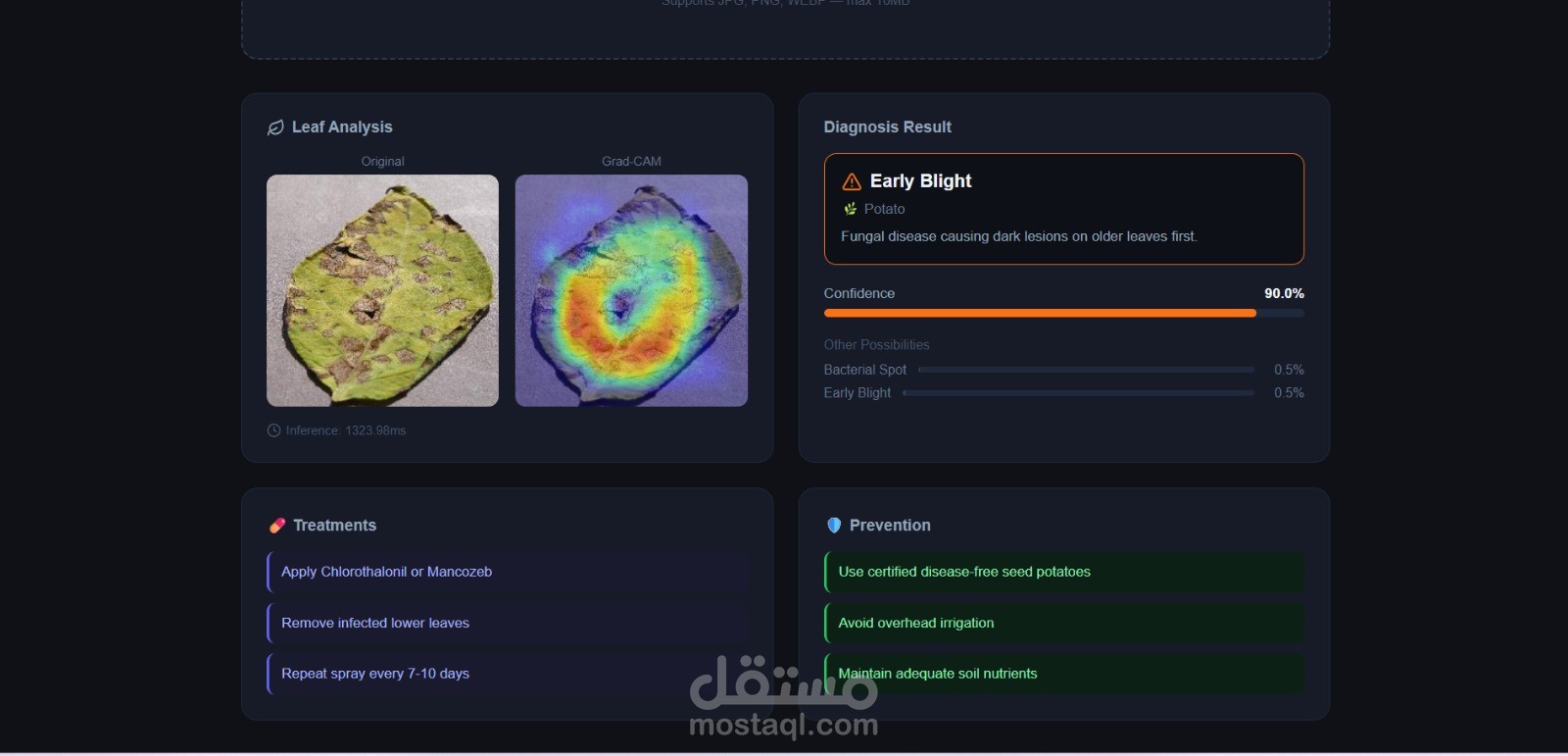Click the Prevention heading text
This screenshot has width=1568, height=756.
(890, 526)
